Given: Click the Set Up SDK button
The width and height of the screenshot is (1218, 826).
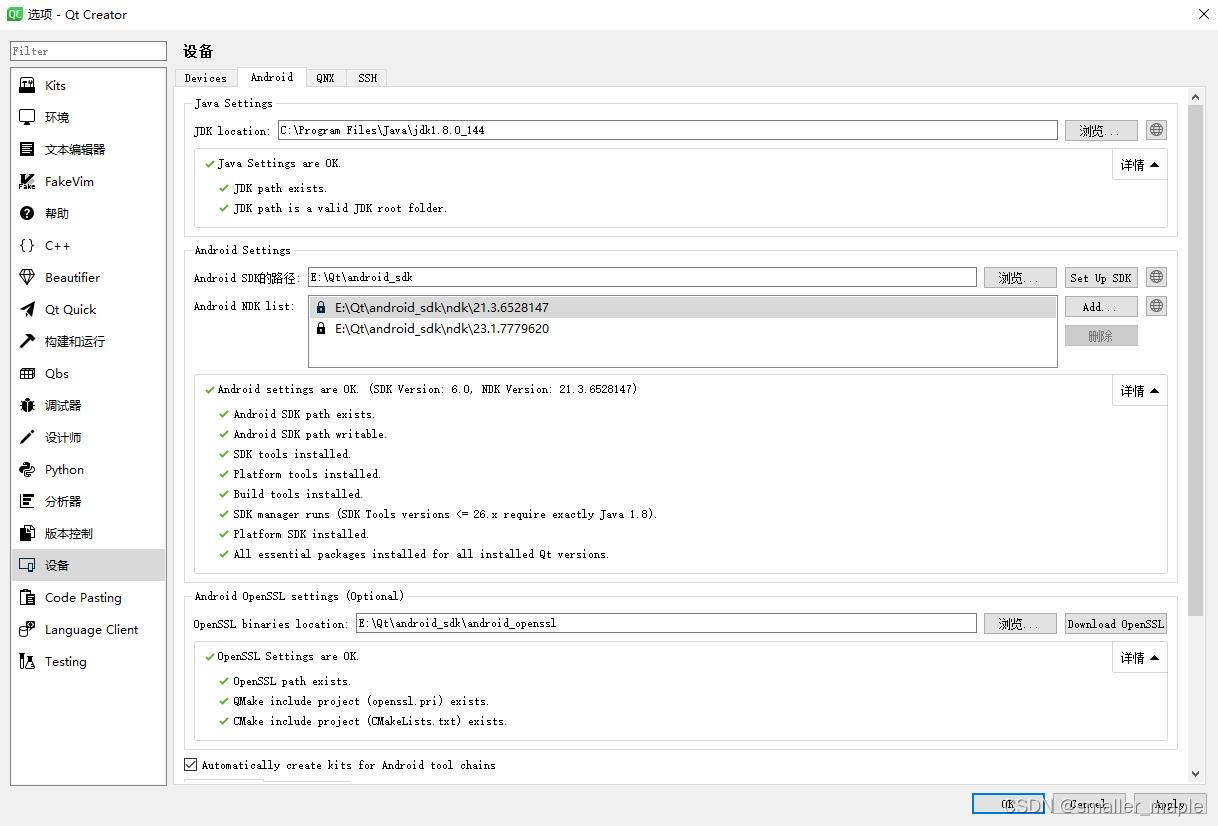Looking at the screenshot, I should tap(1101, 278).
